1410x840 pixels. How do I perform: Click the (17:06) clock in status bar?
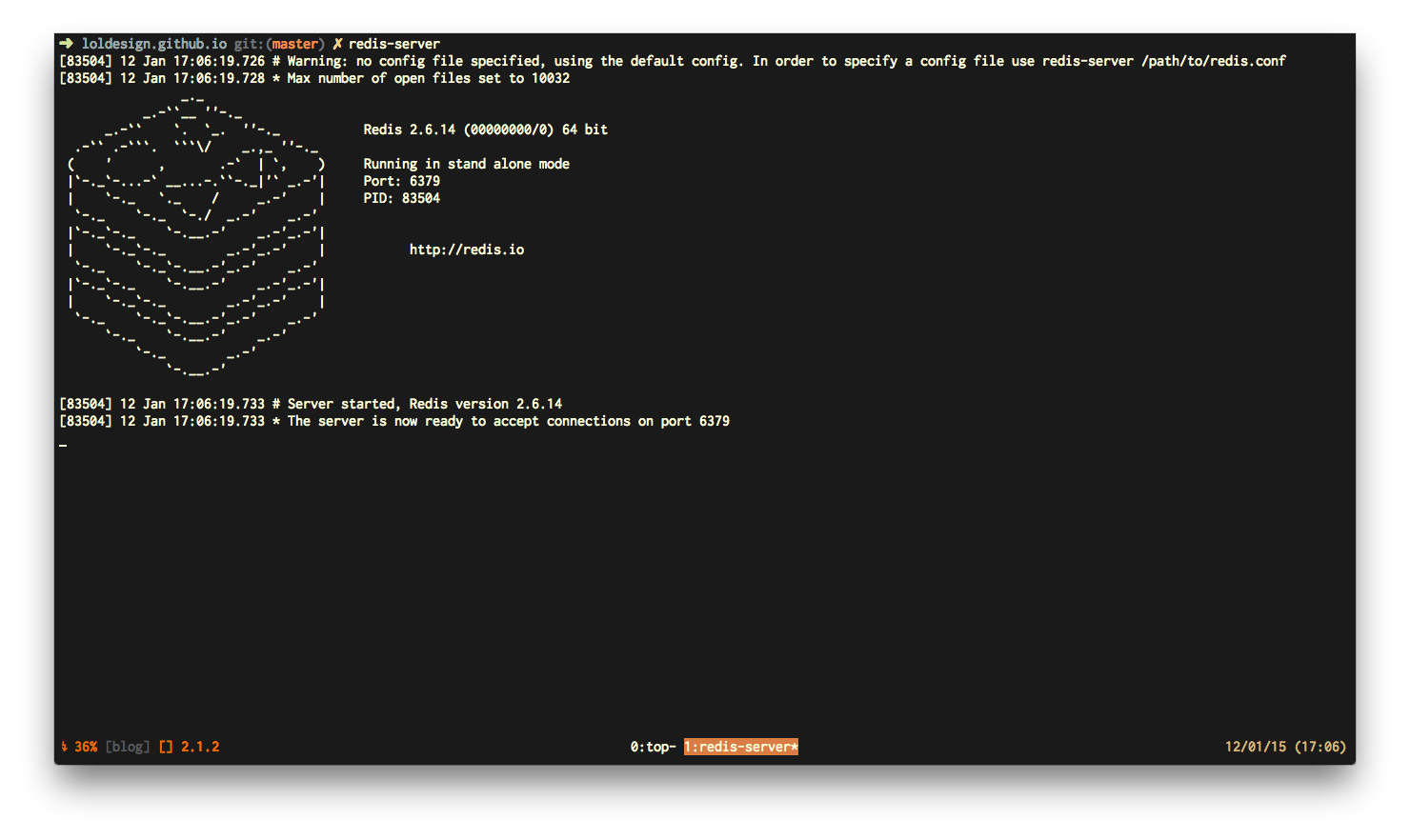click(1320, 747)
